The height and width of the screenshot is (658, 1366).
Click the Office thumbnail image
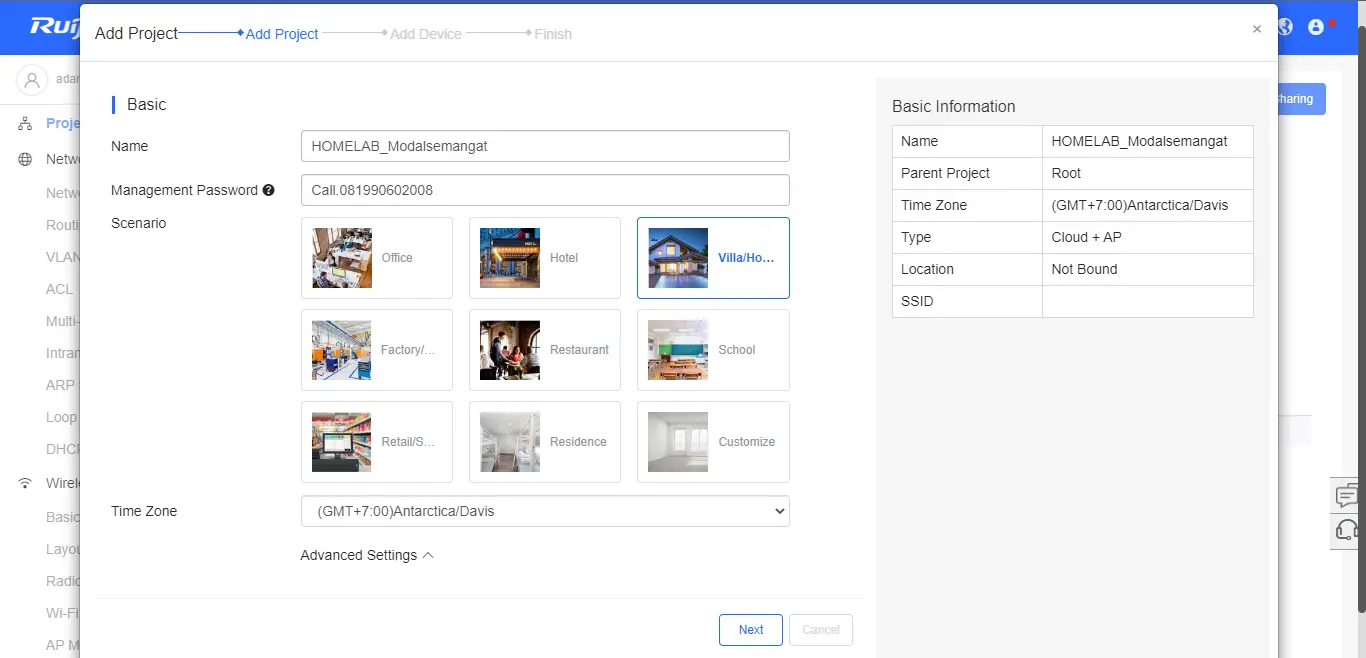[342, 258]
